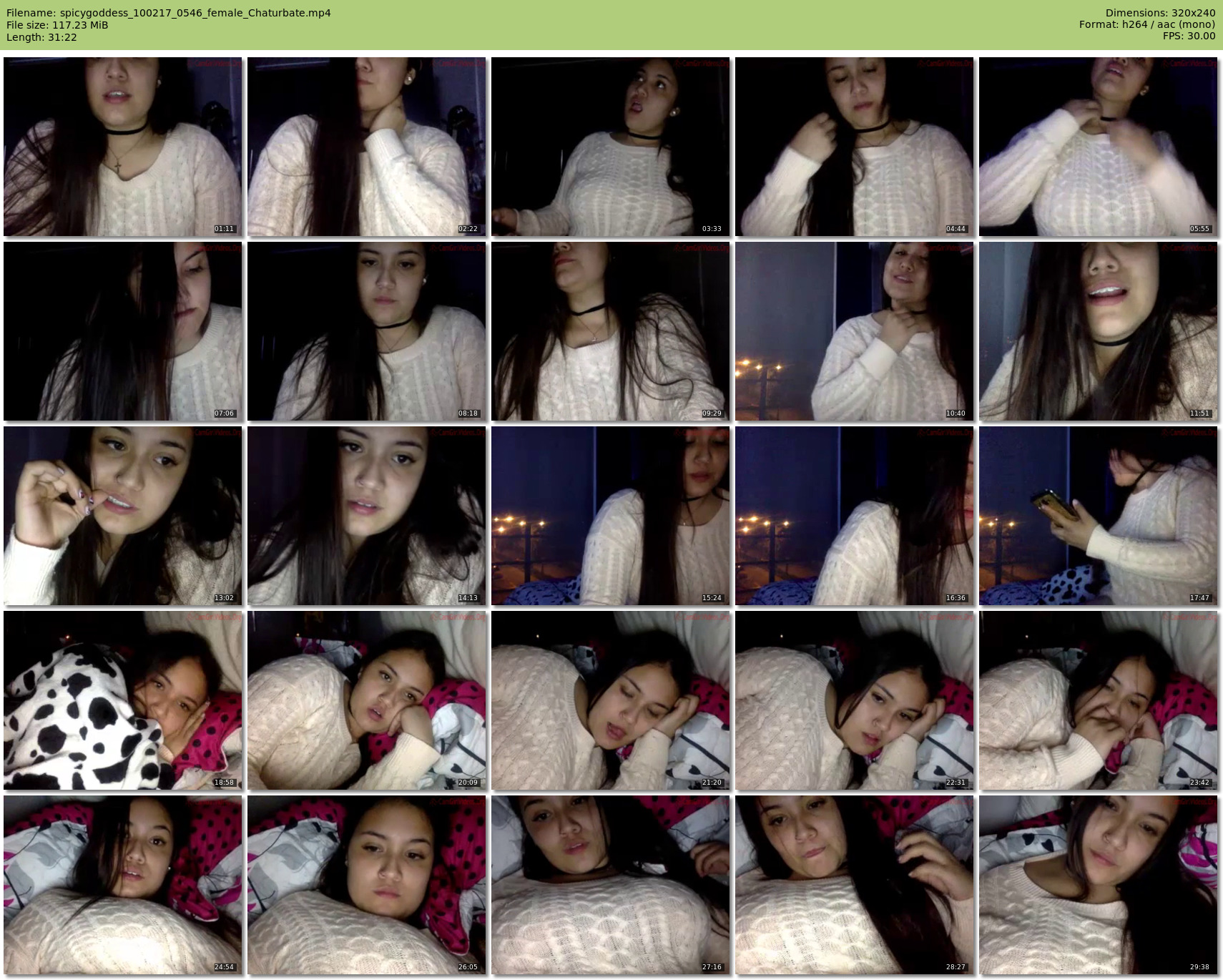Click the Filename text in the header
The height and width of the screenshot is (980, 1223).
[x=169, y=13]
